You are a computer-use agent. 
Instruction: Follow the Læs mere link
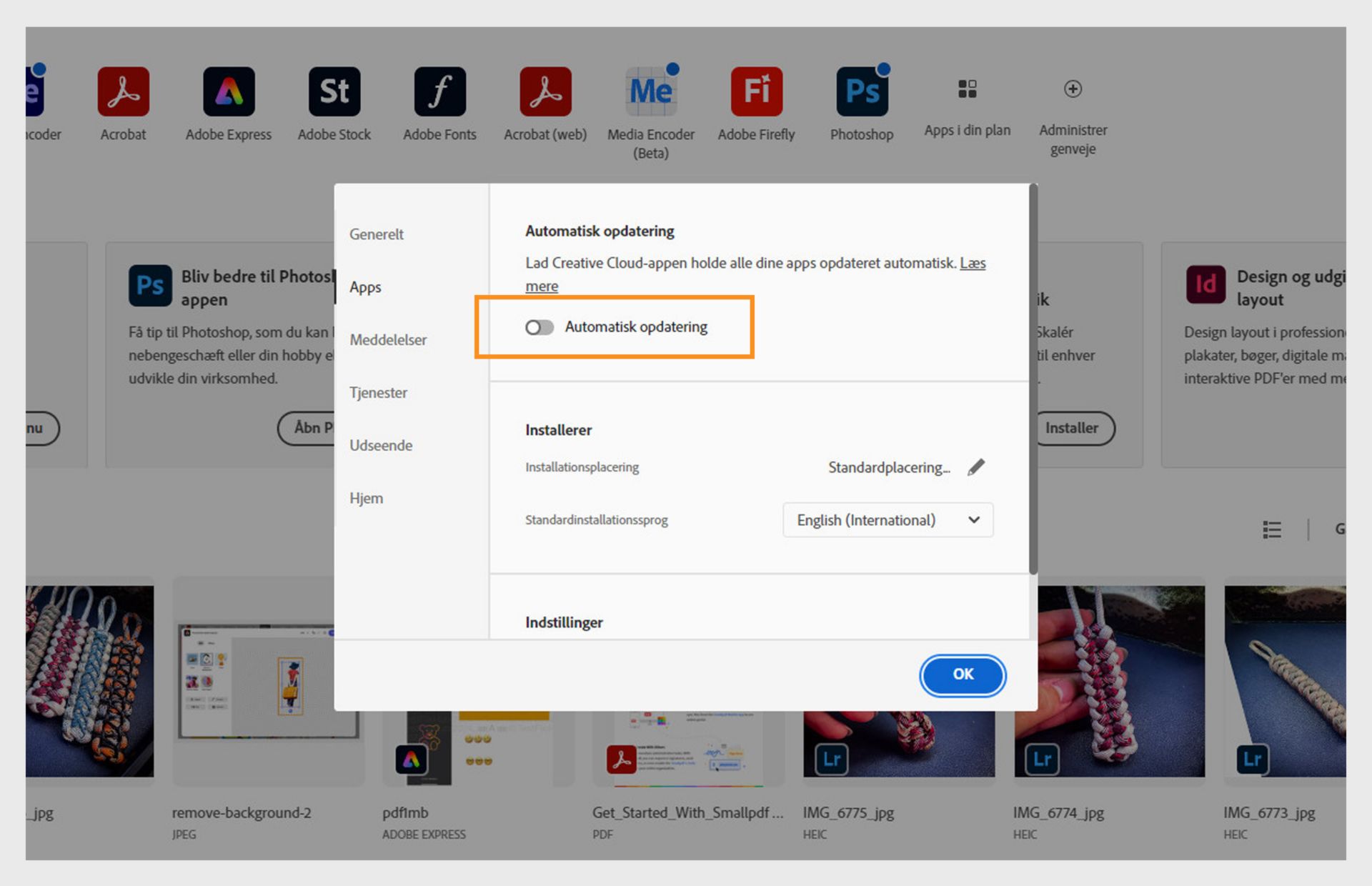point(973,264)
